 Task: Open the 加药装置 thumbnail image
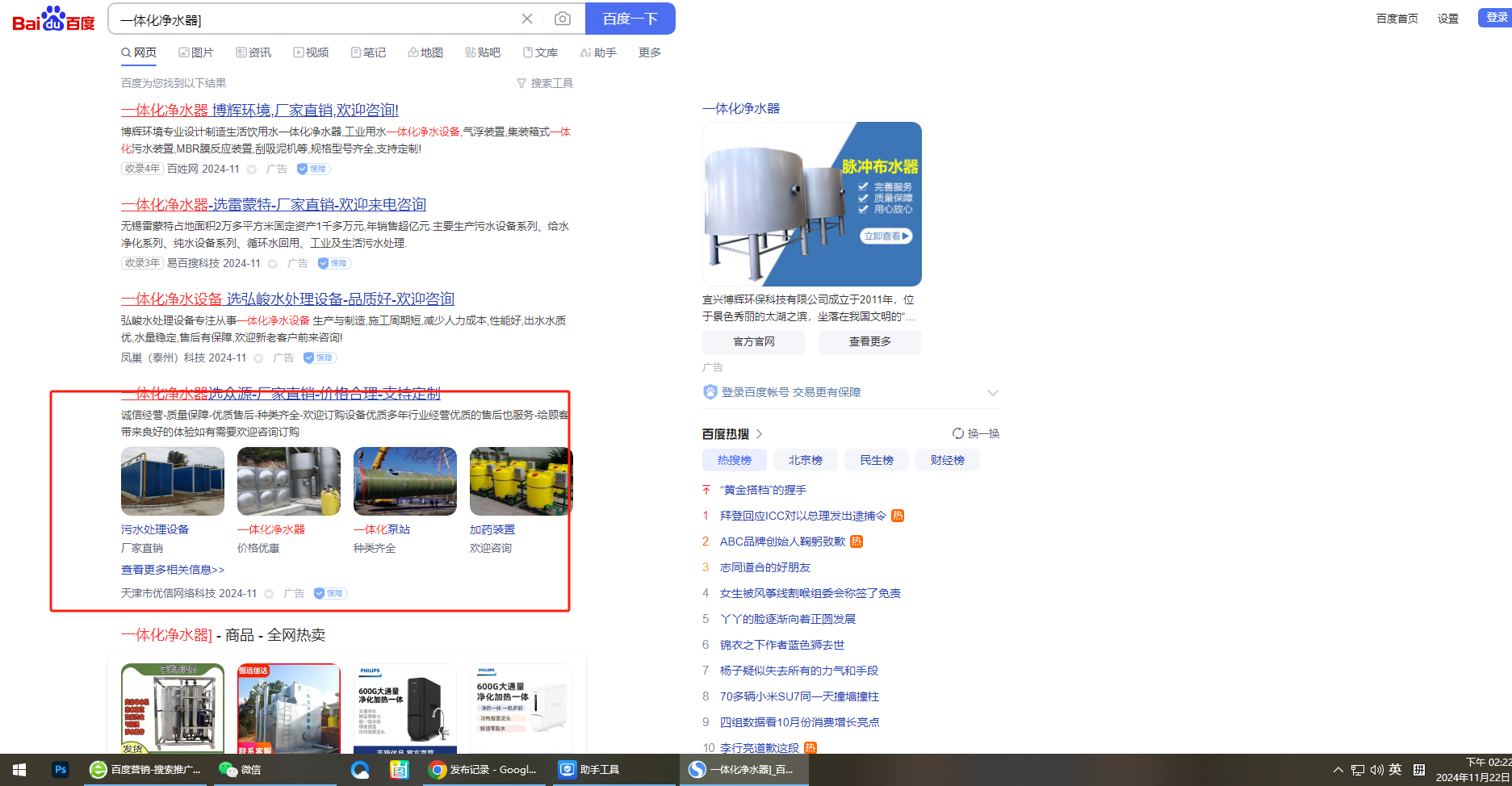coord(521,481)
